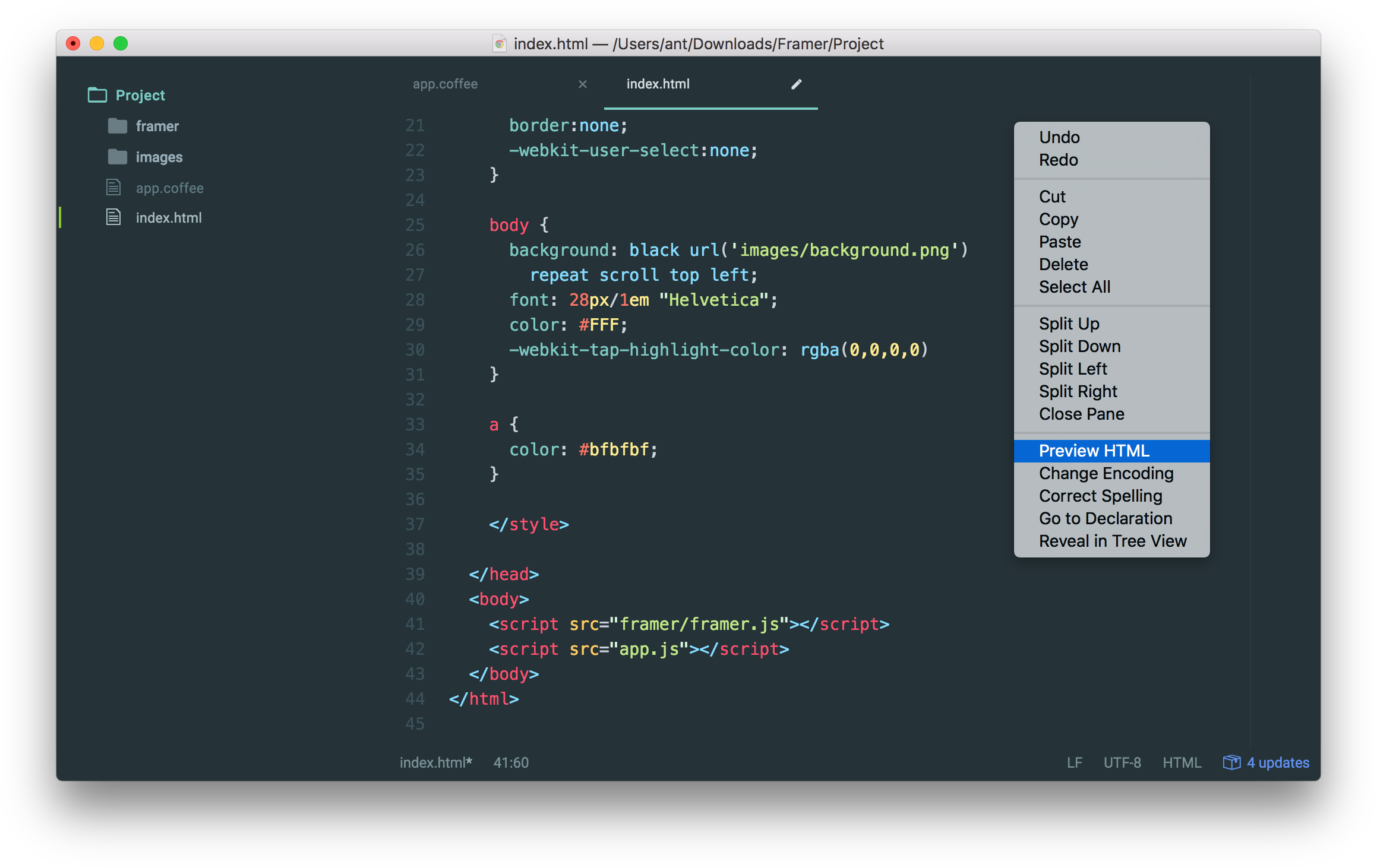Click the framer folder icon
Screen dimensions: 1377x868
118,126
